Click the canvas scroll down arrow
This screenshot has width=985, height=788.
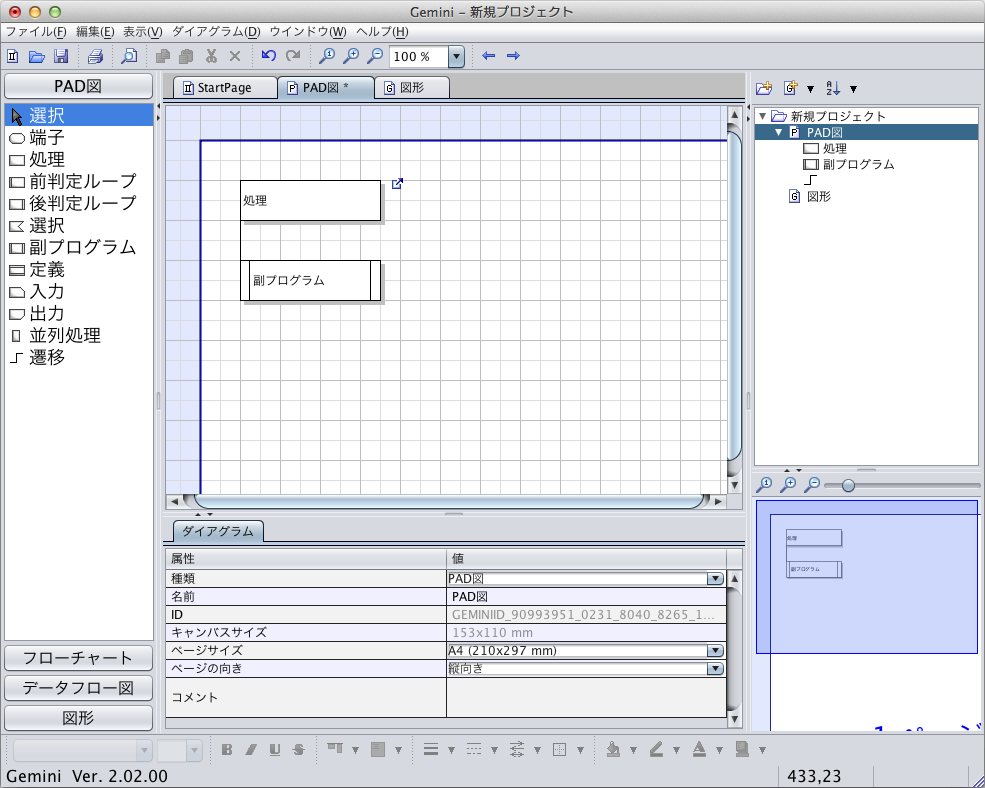click(x=734, y=485)
